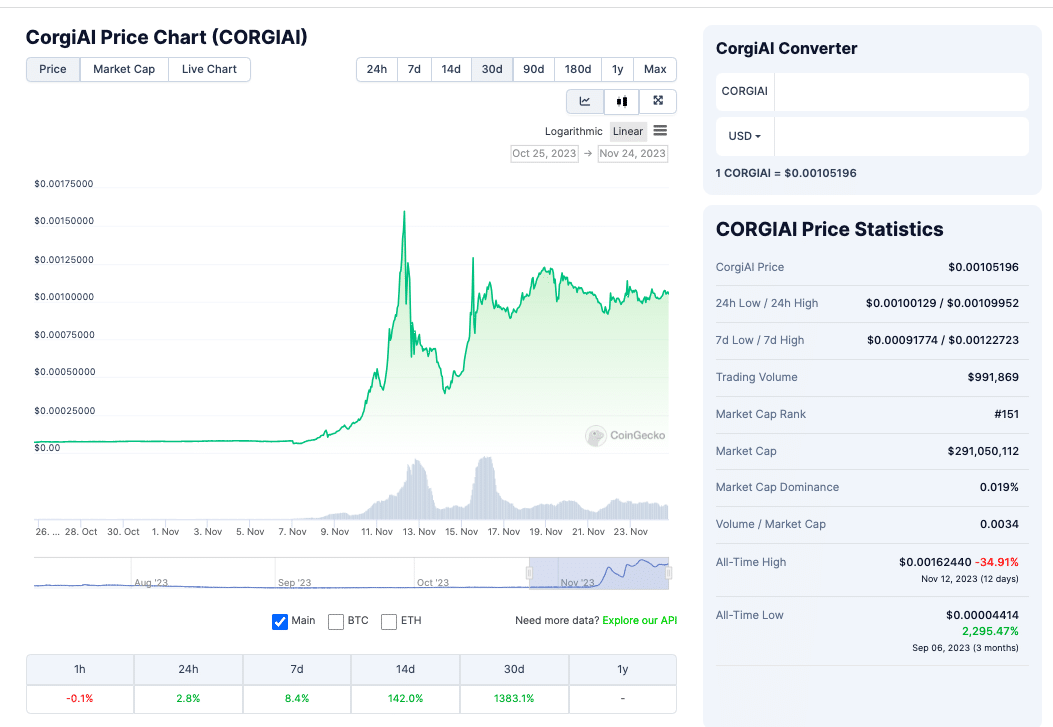The width and height of the screenshot is (1053, 727).
Task: Edit end date Nov 24, 2023
Action: coord(633,154)
